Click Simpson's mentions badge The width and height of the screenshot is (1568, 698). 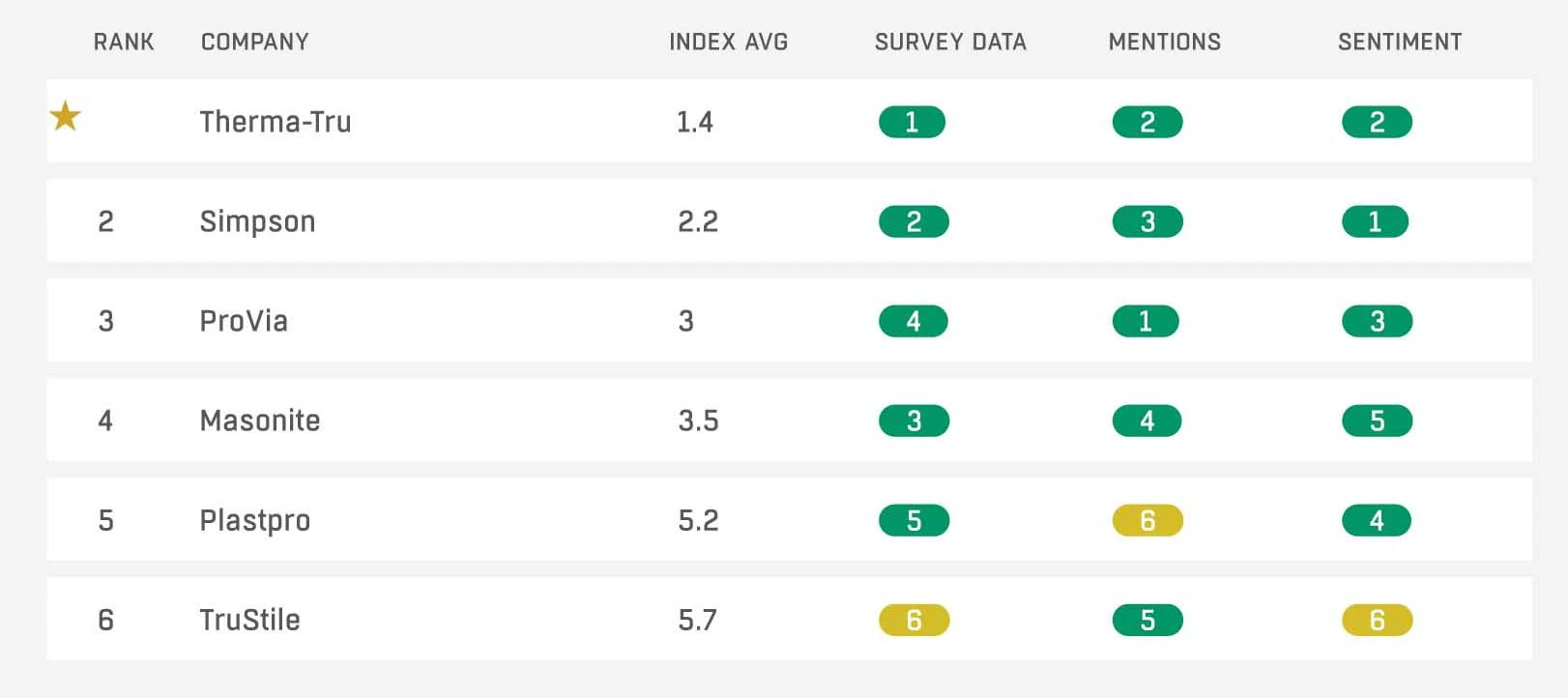click(1147, 221)
